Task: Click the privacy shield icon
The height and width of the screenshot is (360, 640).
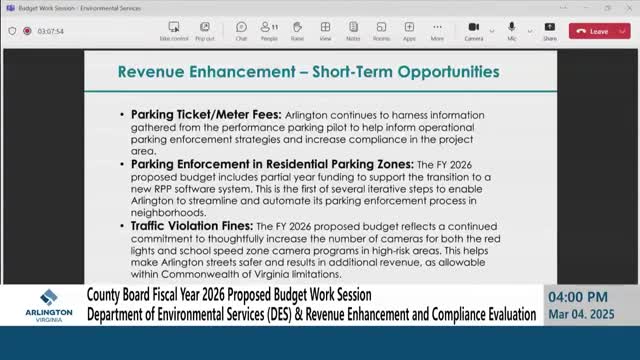Action: point(12,31)
